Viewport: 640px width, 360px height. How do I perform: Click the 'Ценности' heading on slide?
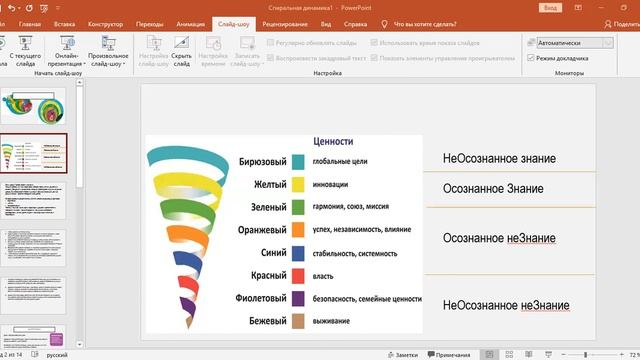(x=333, y=141)
